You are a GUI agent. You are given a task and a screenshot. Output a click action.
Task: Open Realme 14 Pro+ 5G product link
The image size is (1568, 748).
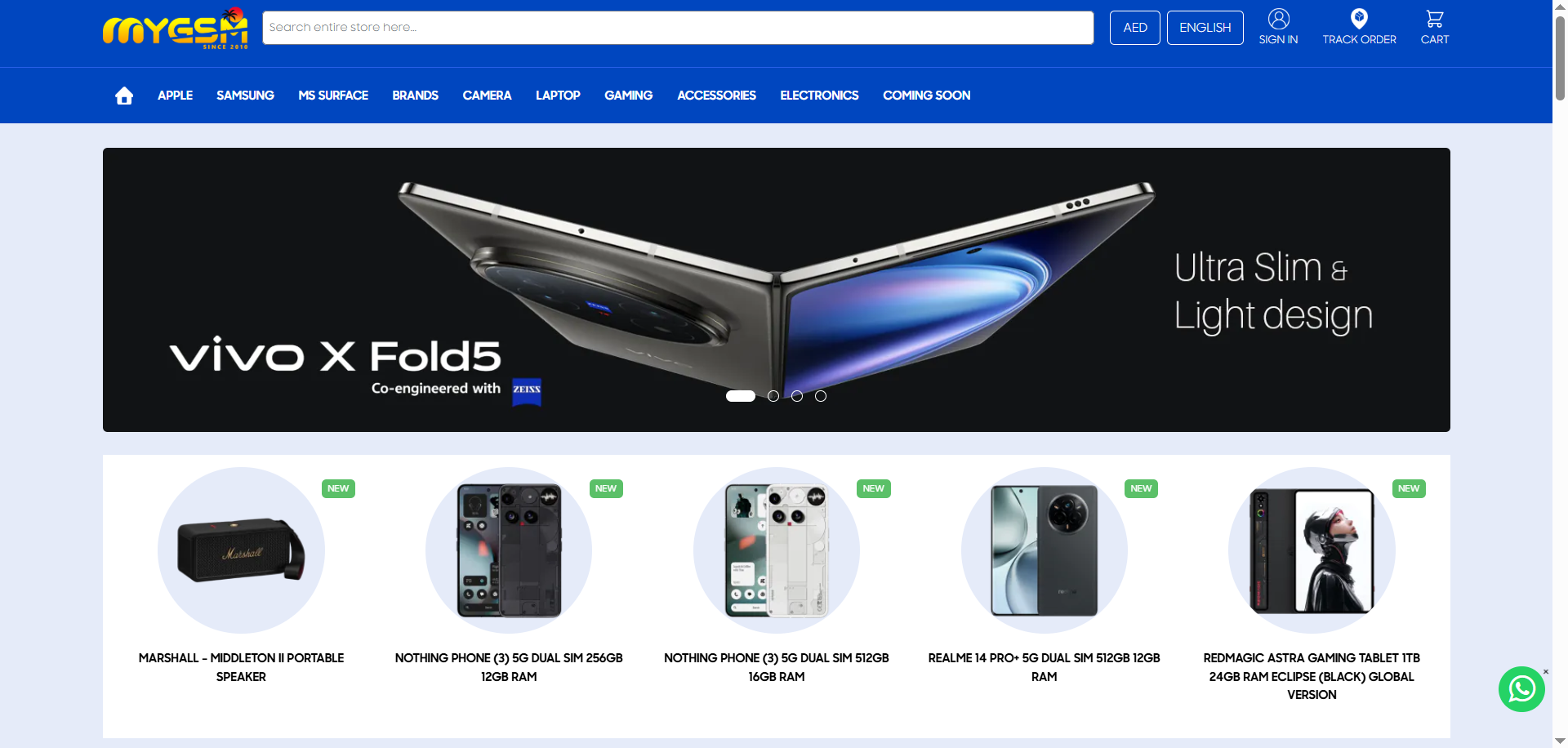(1044, 667)
